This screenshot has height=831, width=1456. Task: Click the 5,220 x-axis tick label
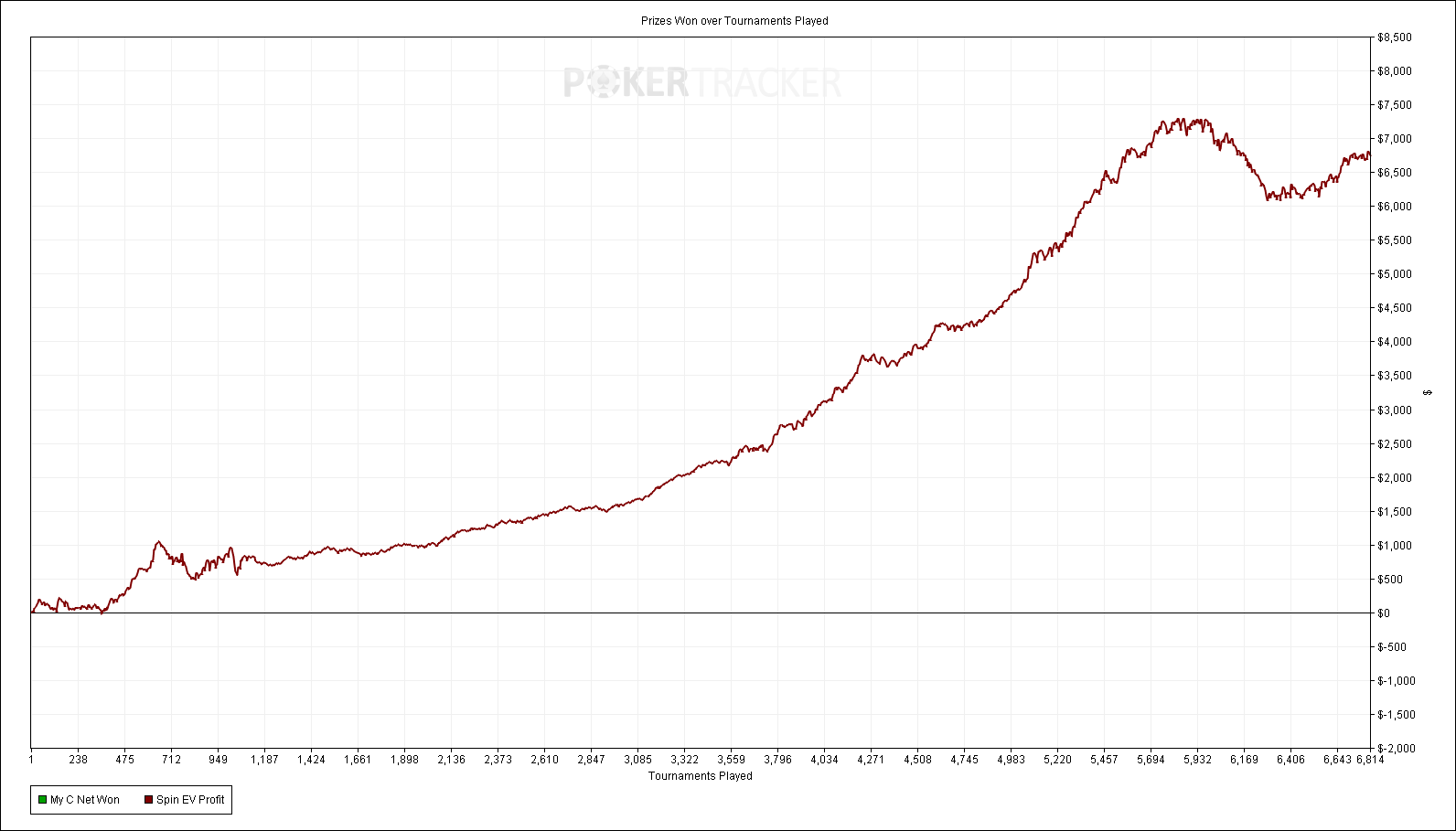coord(1057,760)
